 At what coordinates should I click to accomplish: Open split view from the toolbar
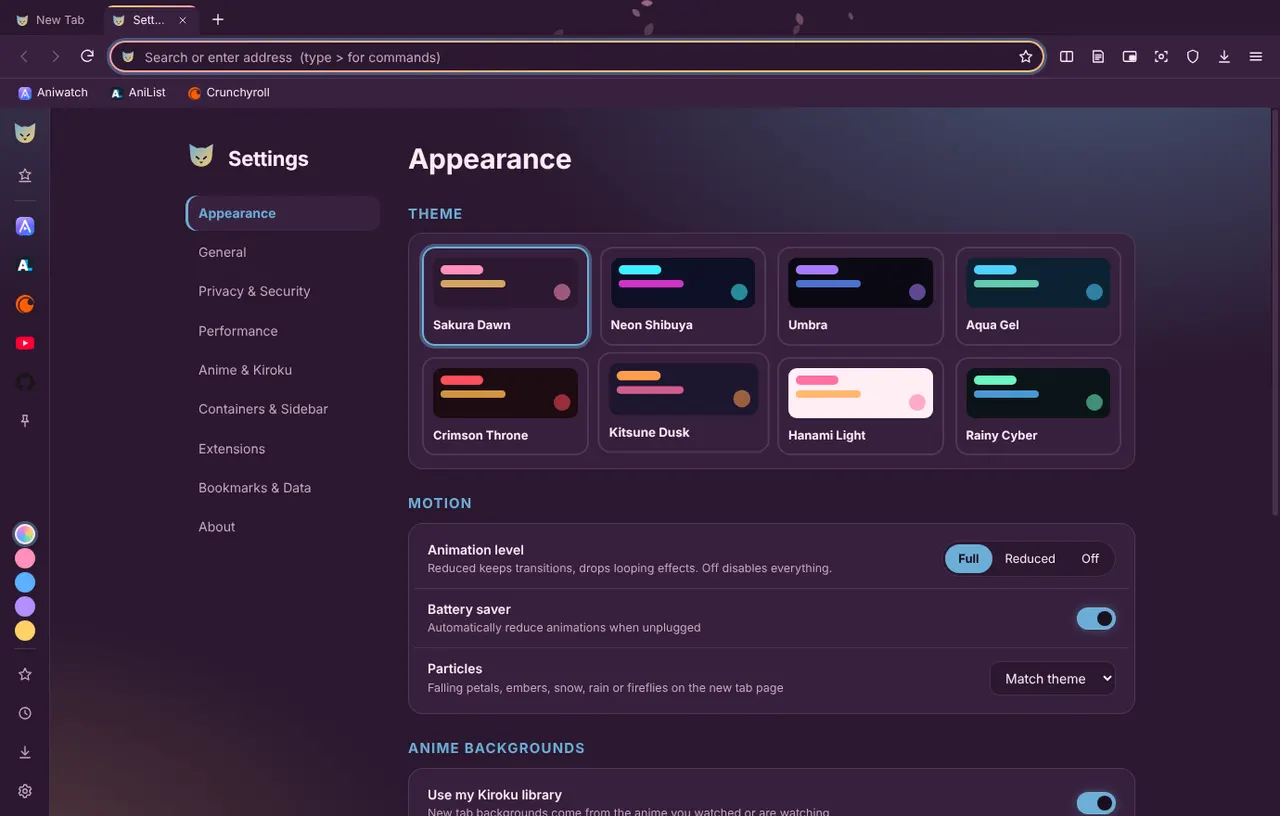point(1066,57)
